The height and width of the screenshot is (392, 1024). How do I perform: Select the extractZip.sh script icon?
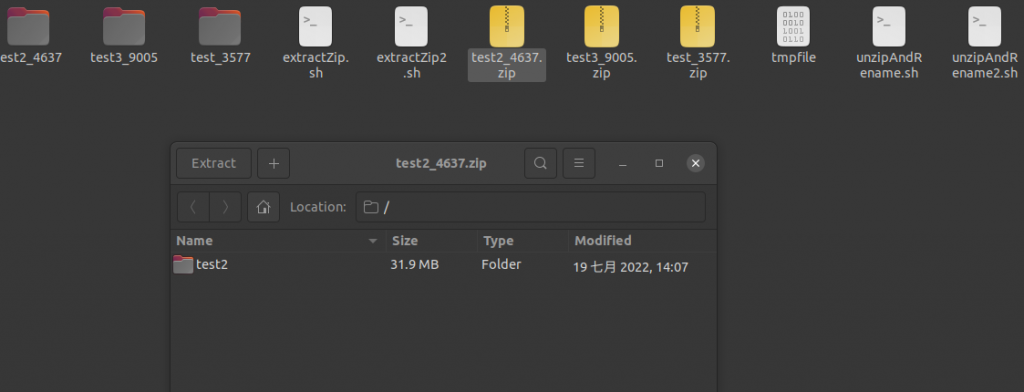click(315, 27)
